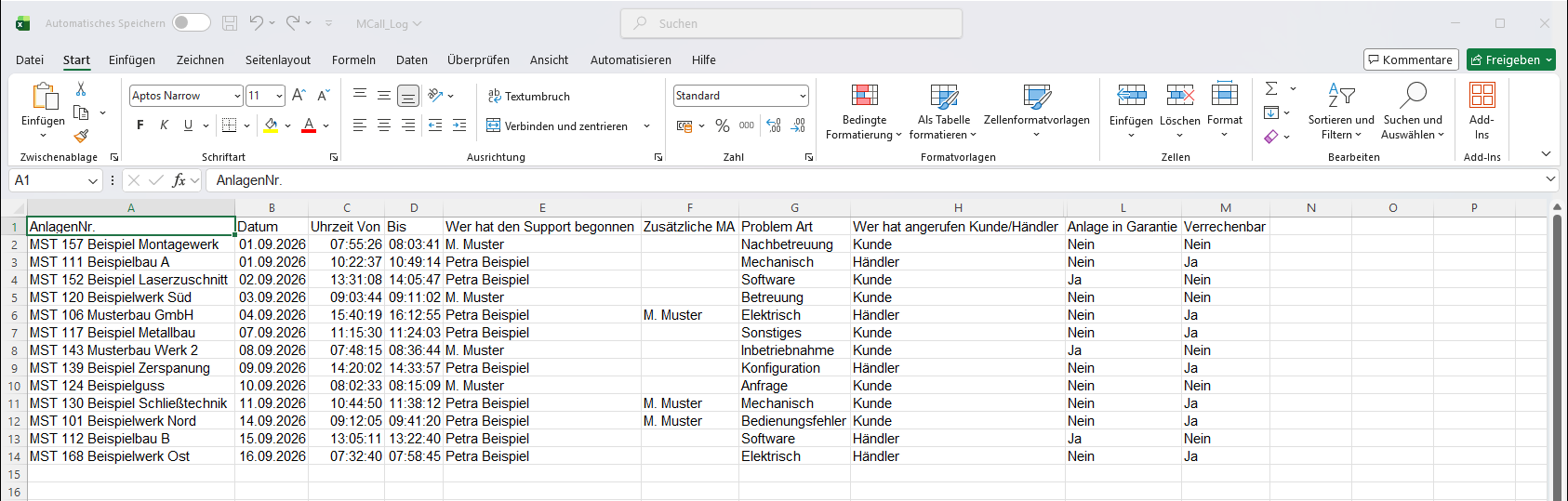Open the font size 11 dropdown
The image size is (1568, 501).
[279, 96]
